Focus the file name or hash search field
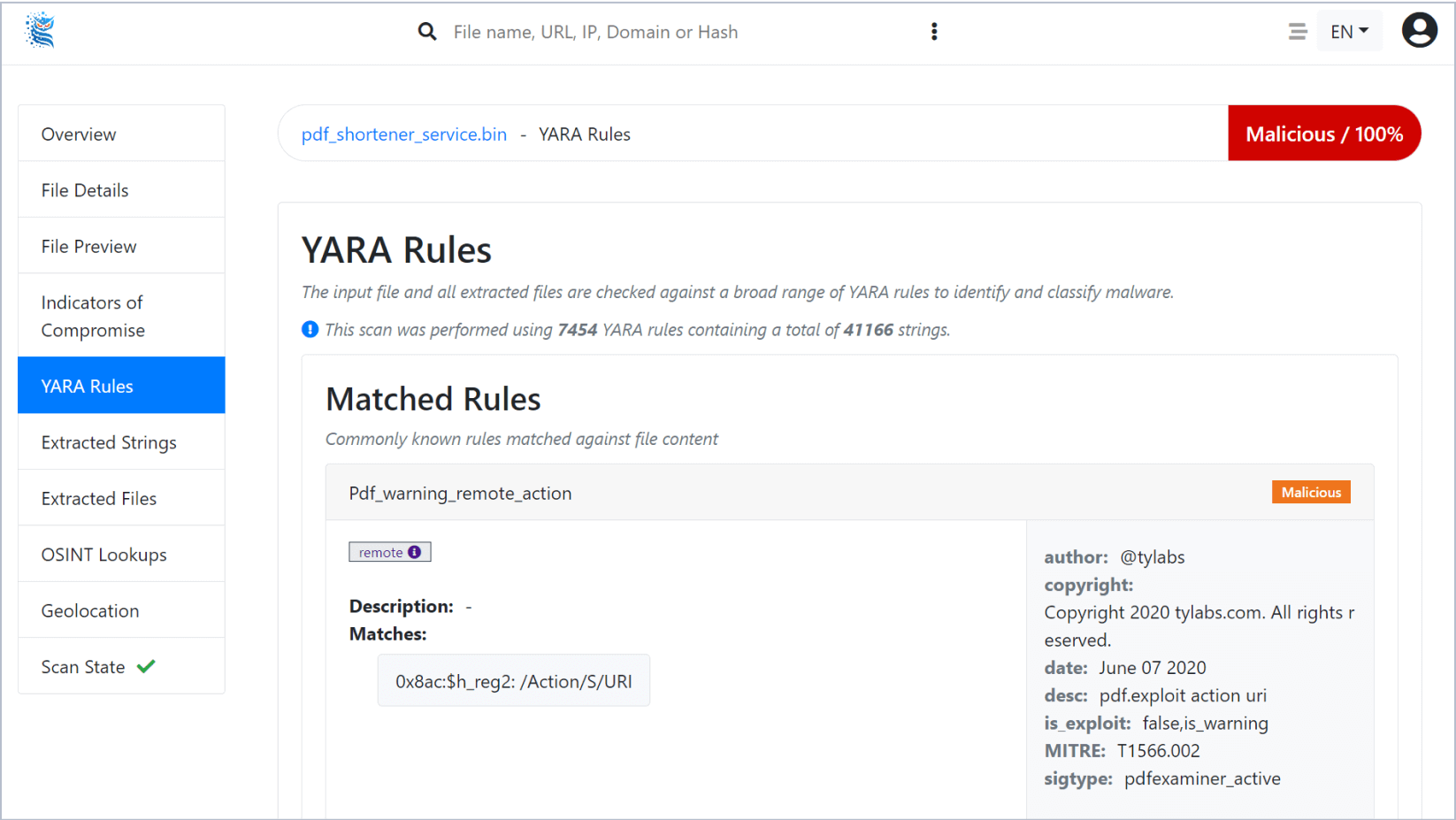 tap(681, 32)
